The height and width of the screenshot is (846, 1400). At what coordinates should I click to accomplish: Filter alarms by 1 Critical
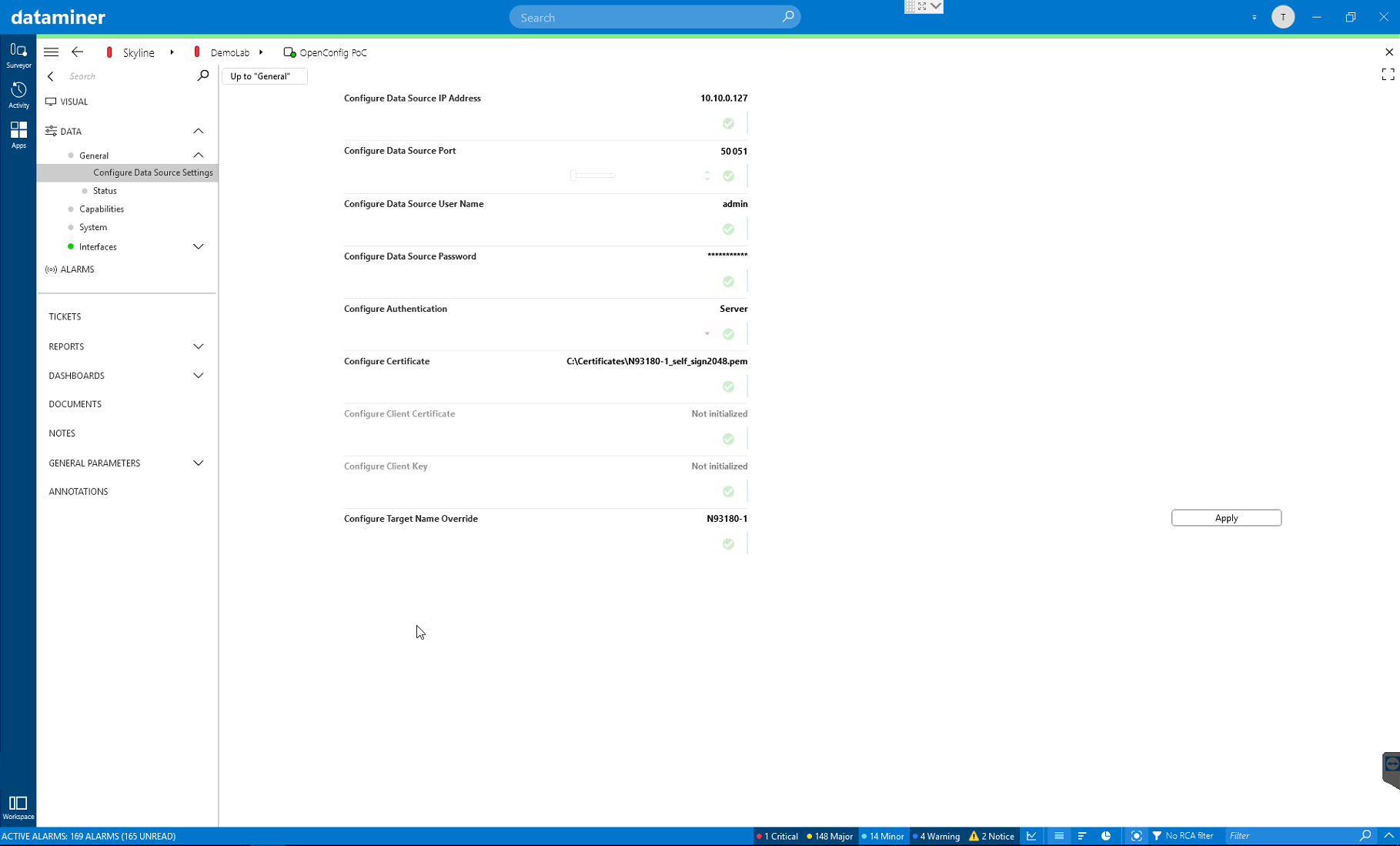[777, 836]
